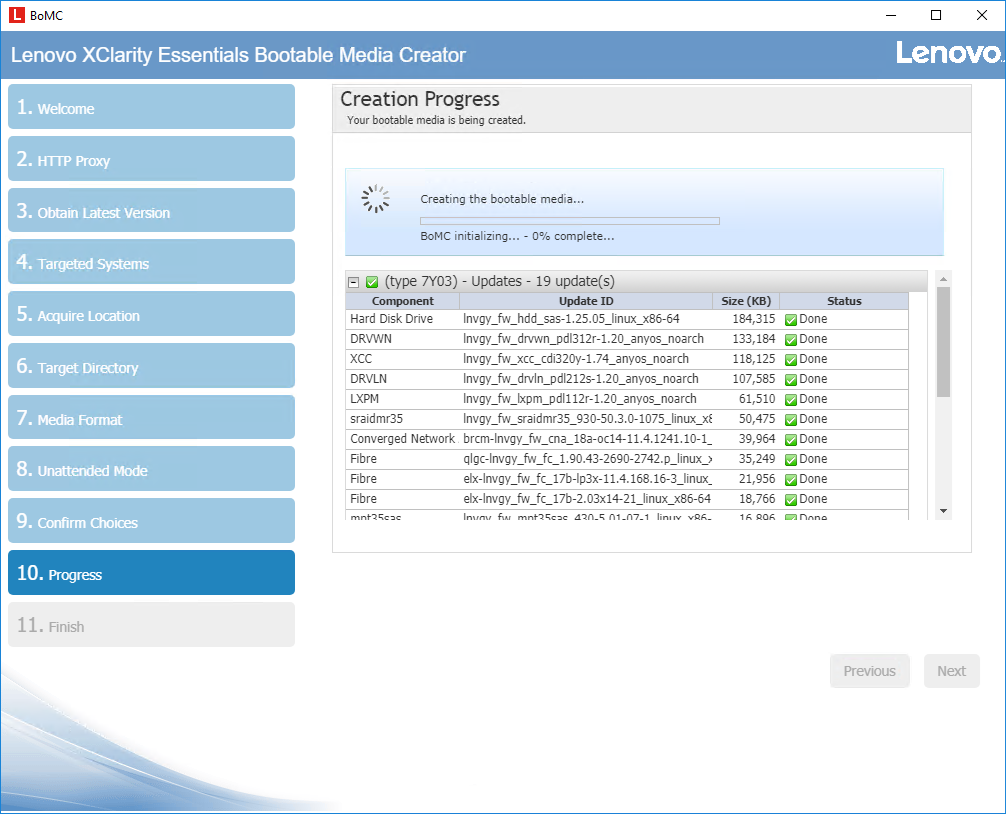Open step 5 Acquire Location
The width and height of the screenshot is (1006, 814).
[x=151, y=314]
